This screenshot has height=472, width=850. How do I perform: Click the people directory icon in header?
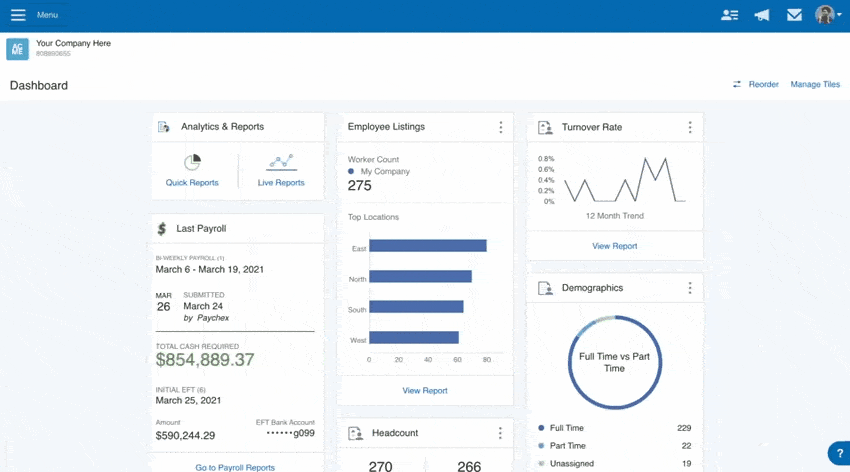click(x=729, y=15)
